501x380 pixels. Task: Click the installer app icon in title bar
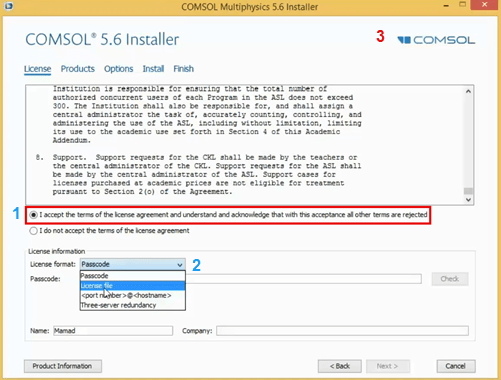tap(8, 6)
